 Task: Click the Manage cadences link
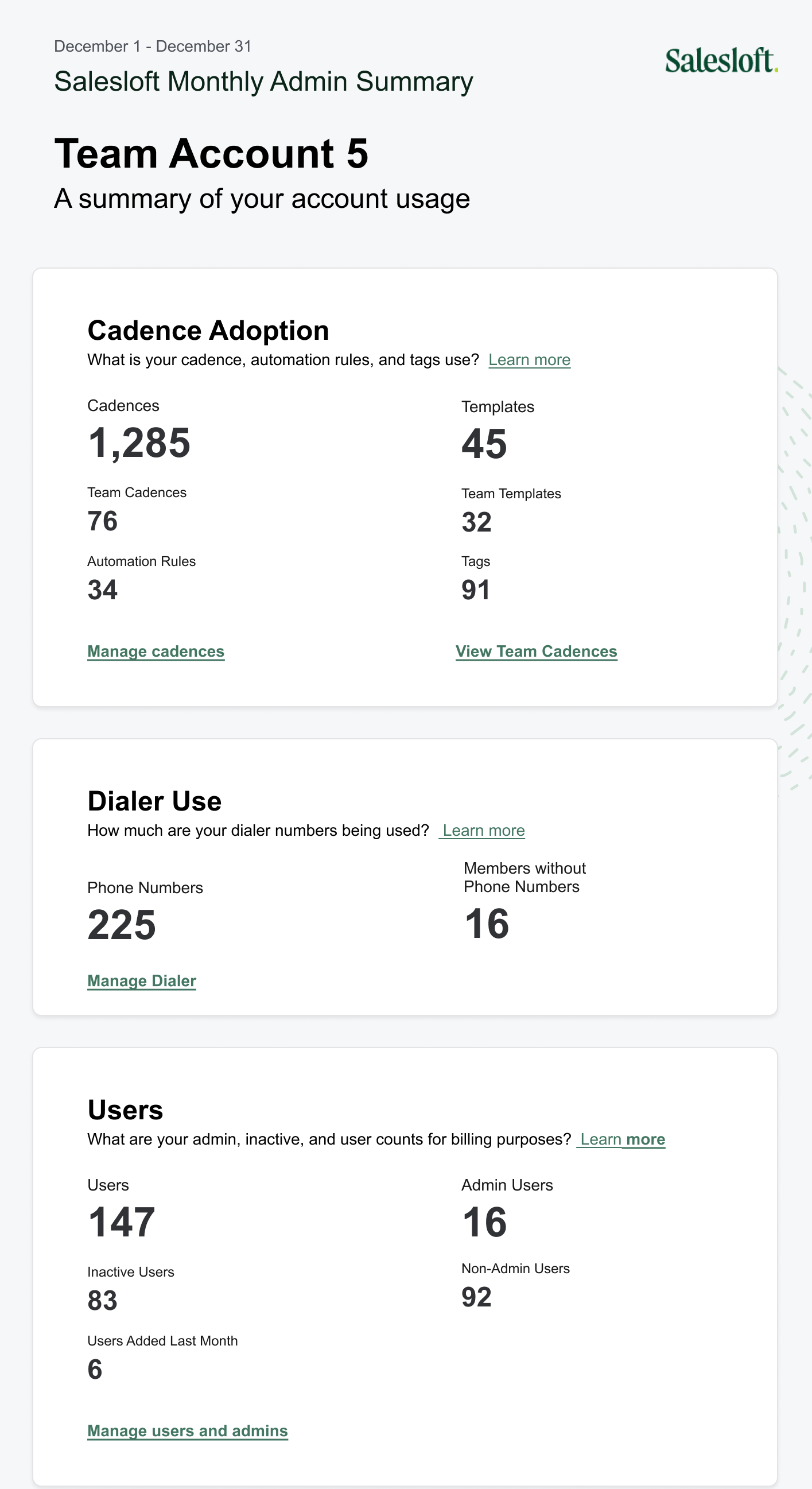click(x=156, y=651)
